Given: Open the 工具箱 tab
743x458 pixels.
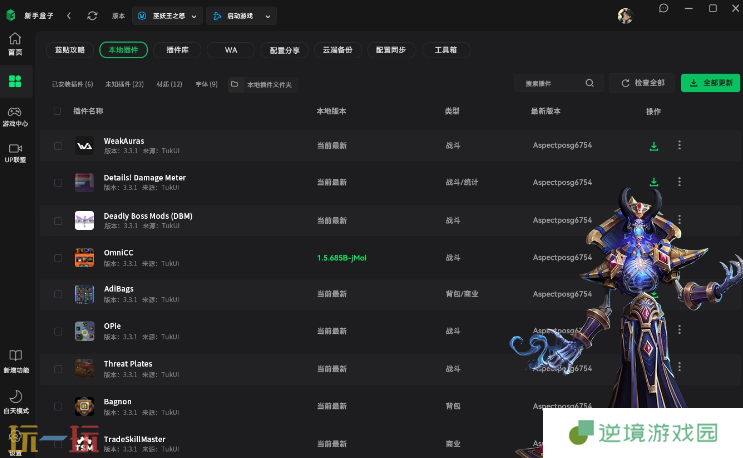Looking at the screenshot, I should [x=445, y=50].
